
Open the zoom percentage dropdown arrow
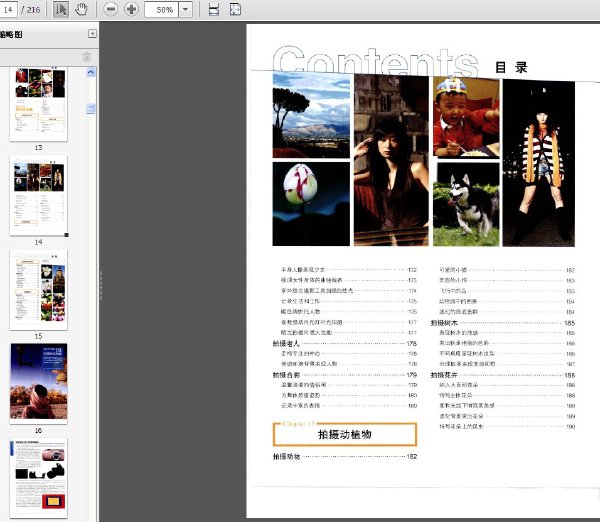pos(186,10)
